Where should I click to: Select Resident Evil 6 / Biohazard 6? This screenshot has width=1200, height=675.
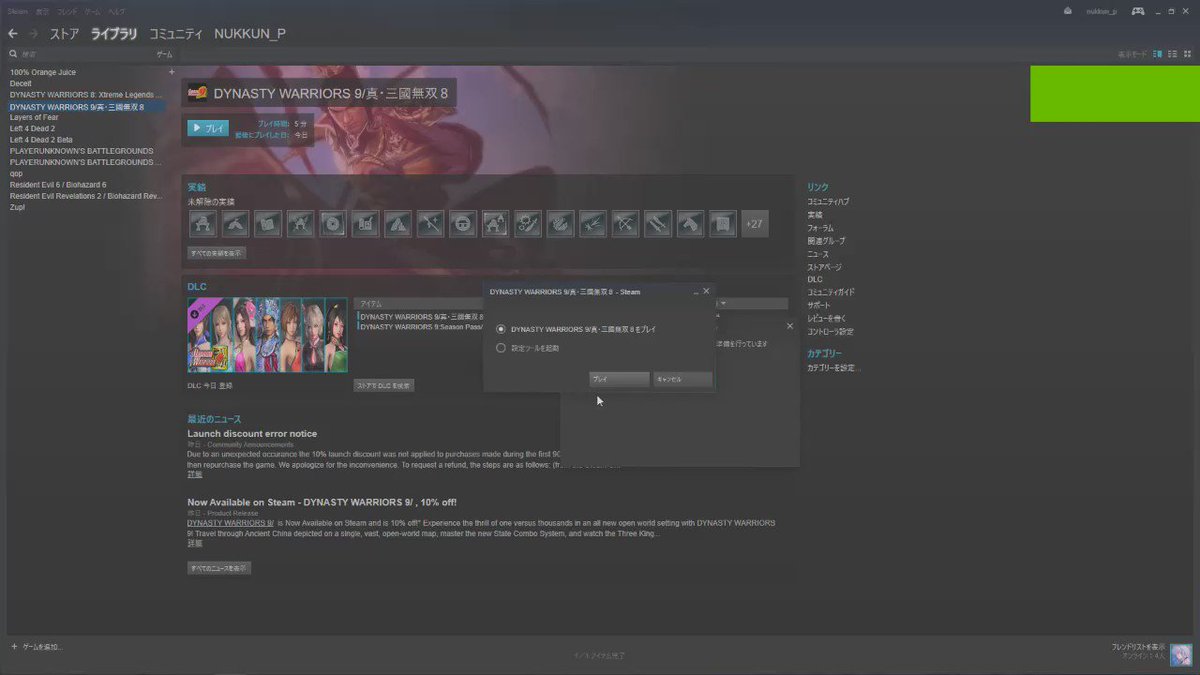[58, 184]
